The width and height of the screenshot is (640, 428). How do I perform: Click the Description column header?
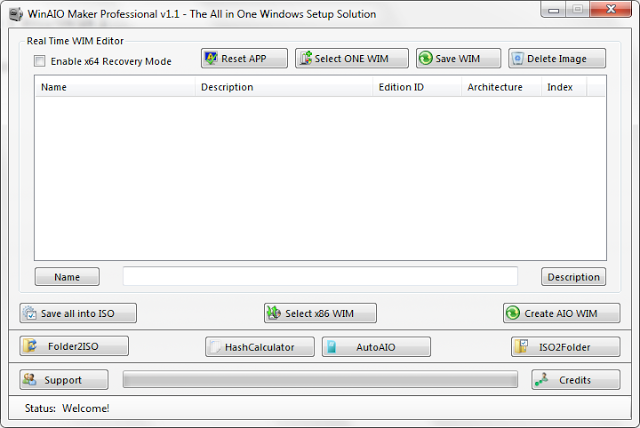284,87
